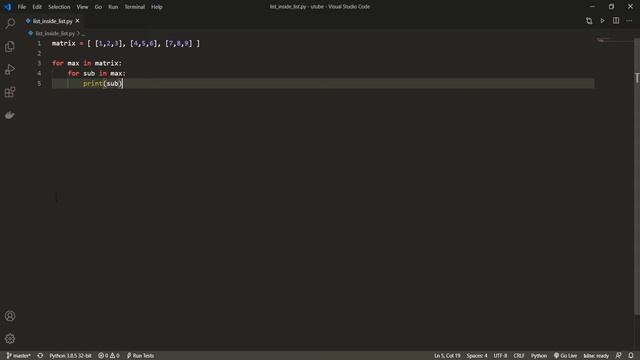The width and height of the screenshot is (640, 360).
Task: Click line number 1 in gutter
Action: (x=39, y=43)
